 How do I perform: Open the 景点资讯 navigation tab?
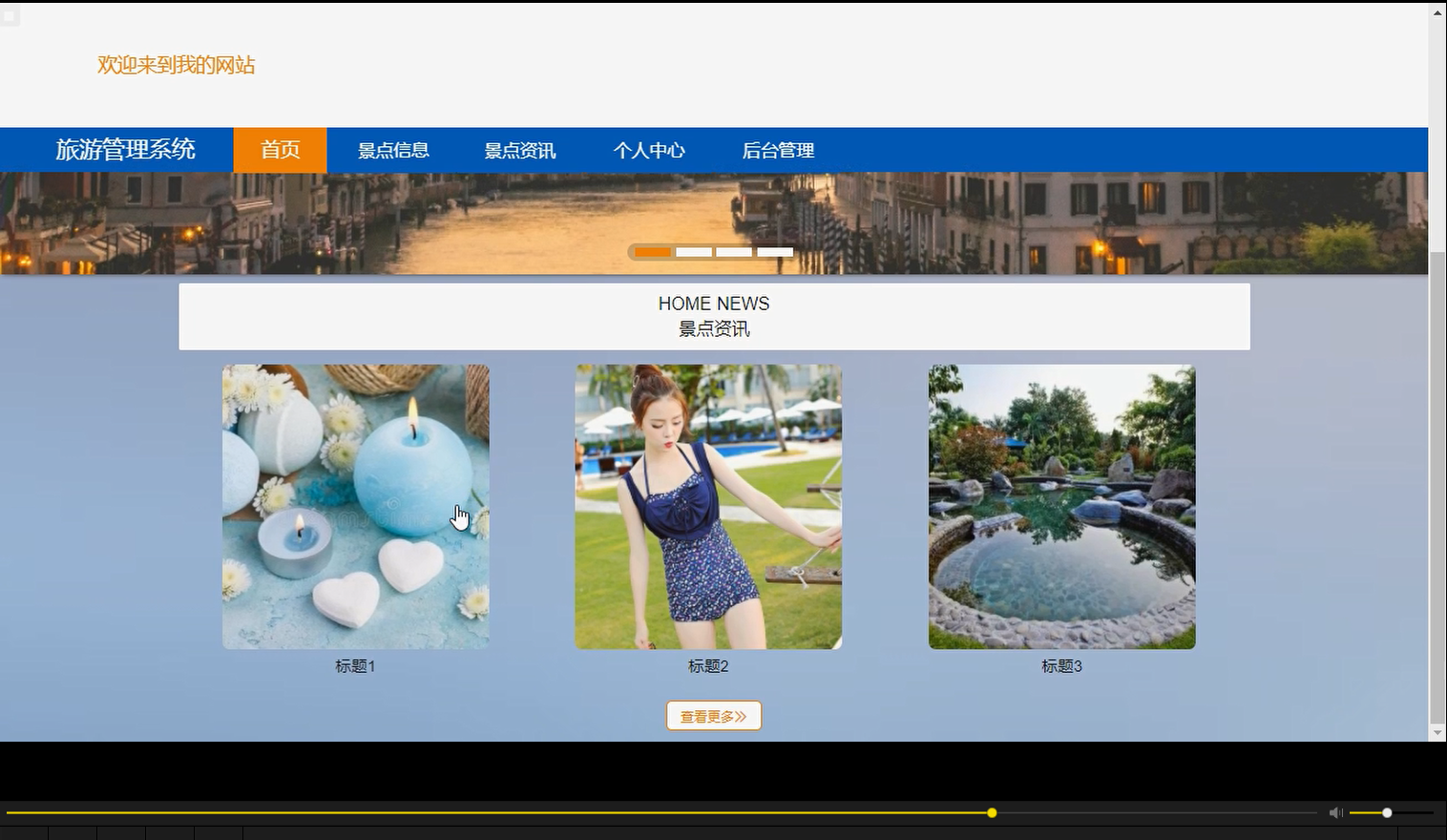pos(521,150)
